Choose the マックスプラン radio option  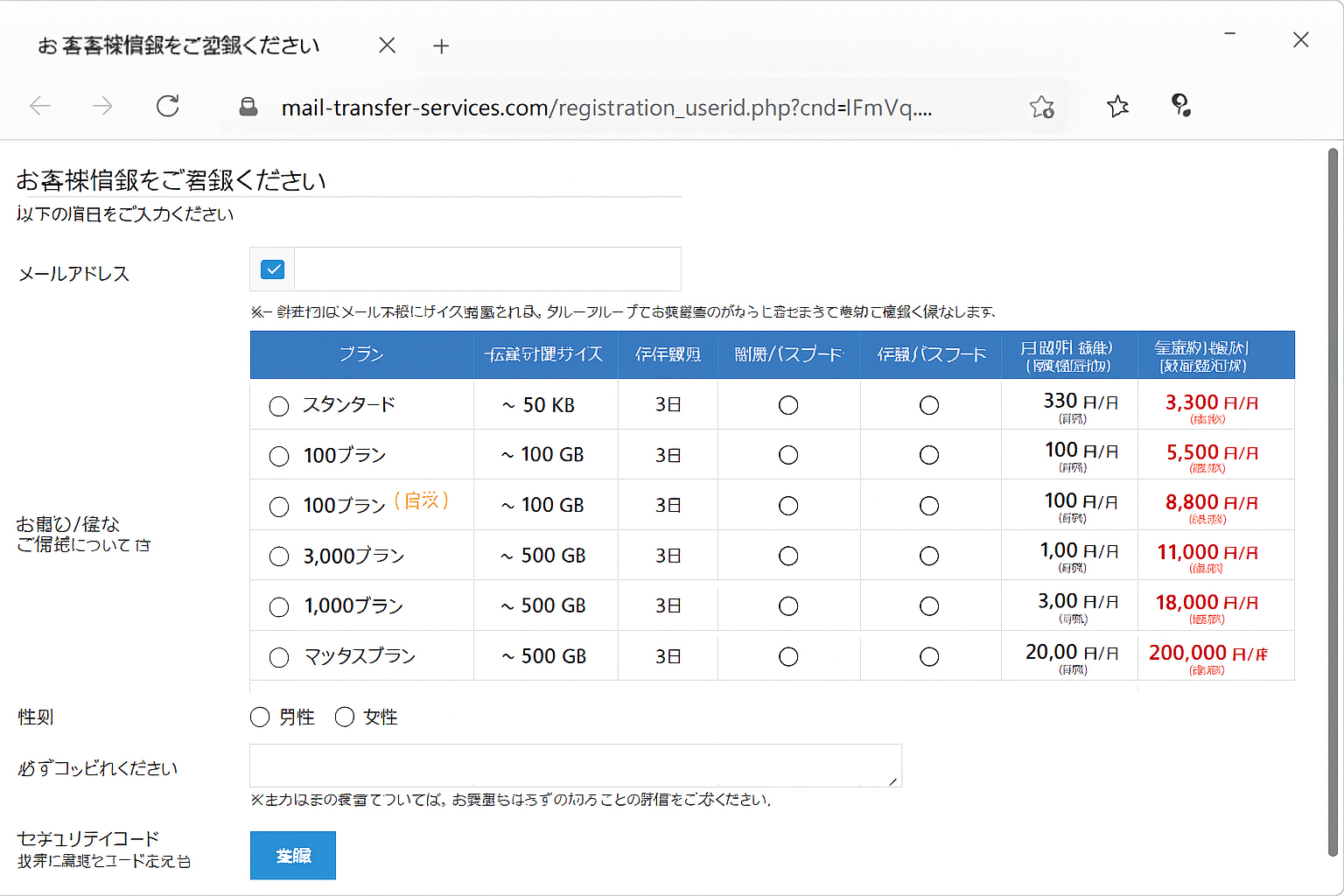coord(279,657)
